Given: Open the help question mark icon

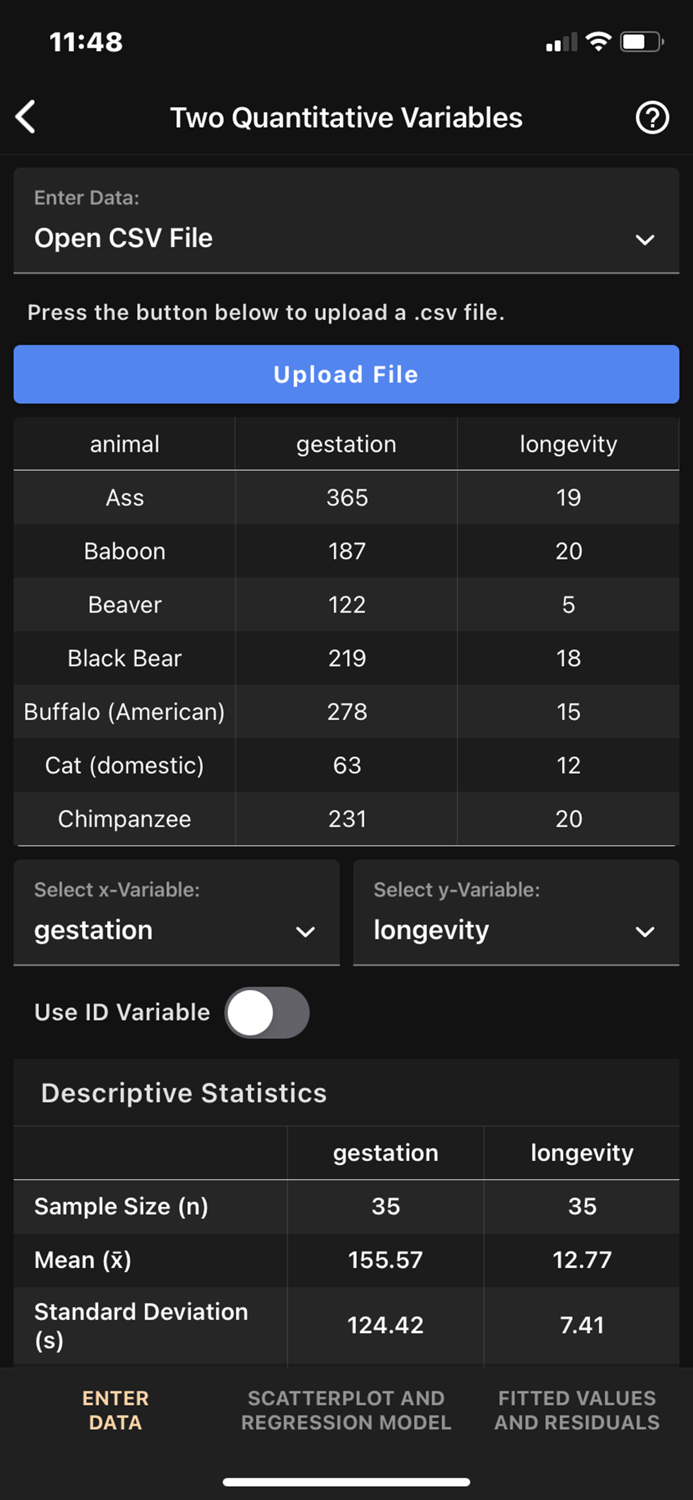Looking at the screenshot, I should pyautogui.click(x=652, y=117).
